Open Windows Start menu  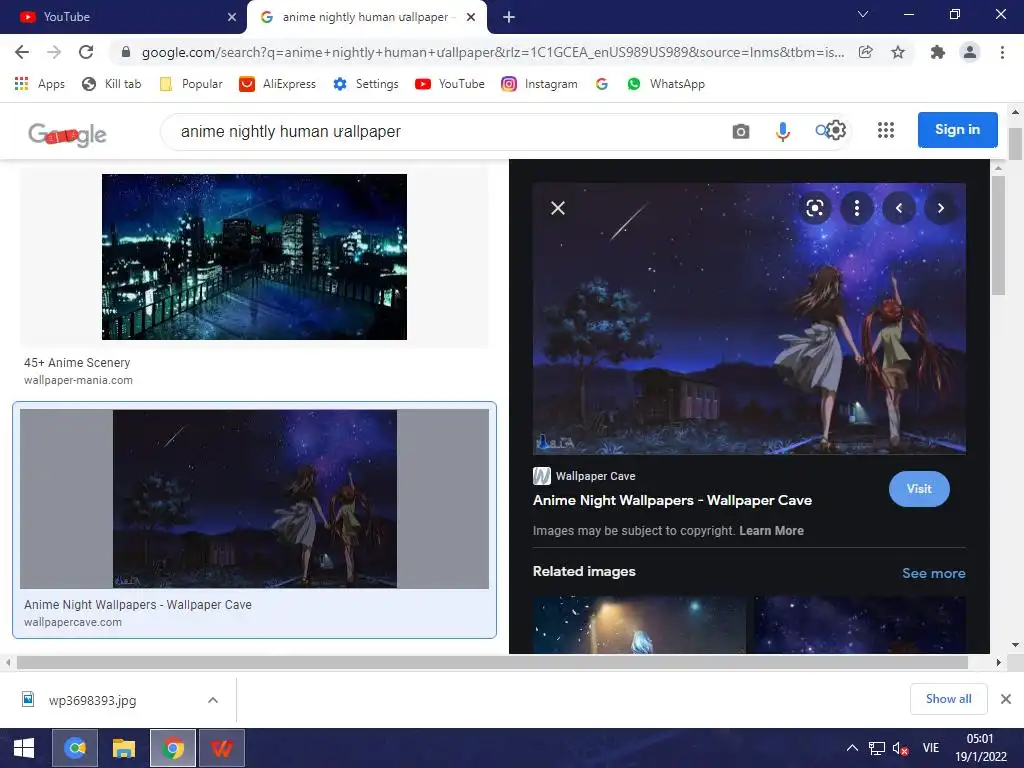[x=24, y=748]
